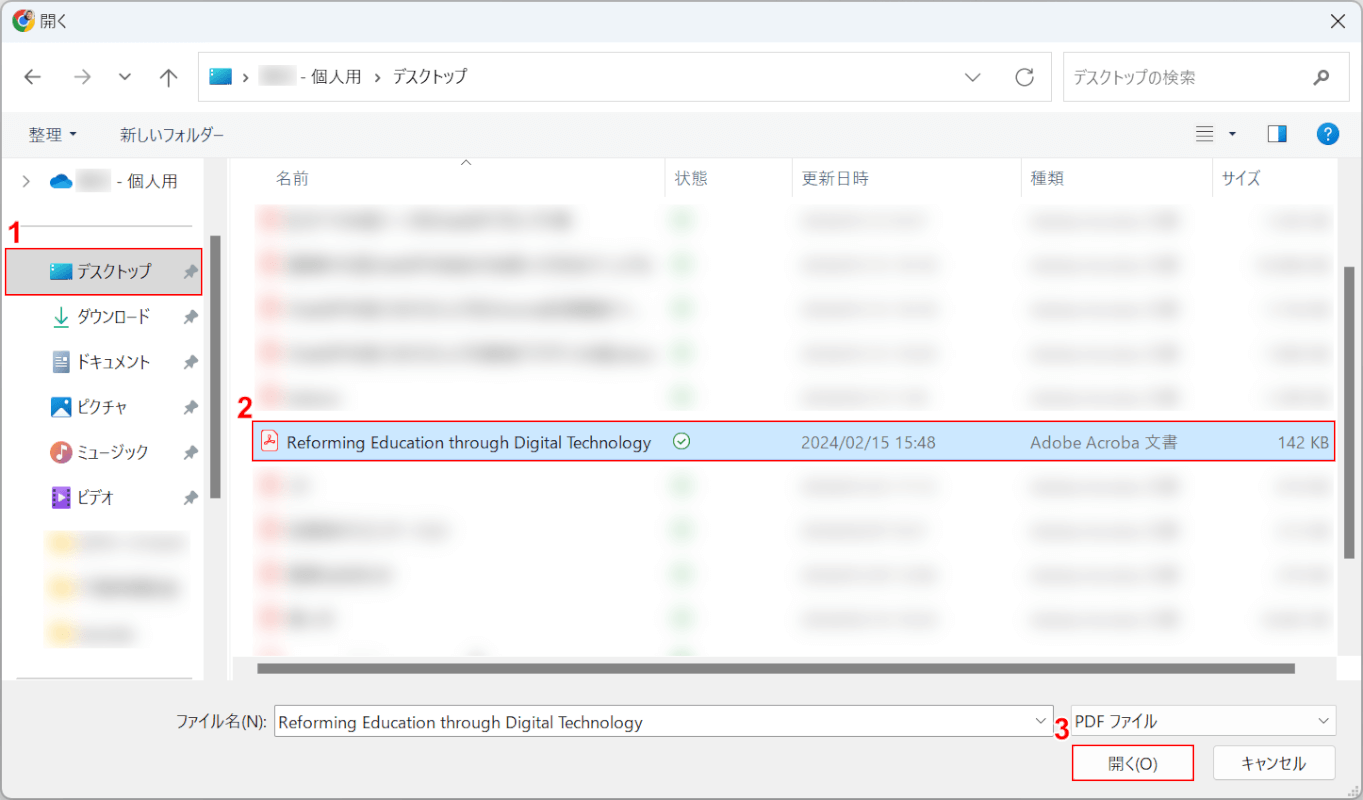
Task: Click the キャンセル button
Action: click(x=1273, y=763)
